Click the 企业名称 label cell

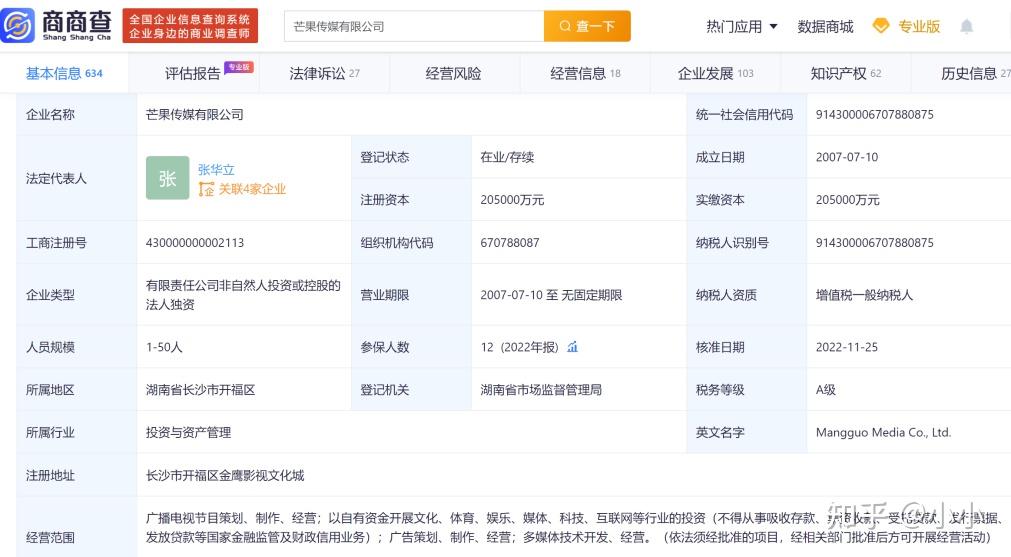coord(75,114)
